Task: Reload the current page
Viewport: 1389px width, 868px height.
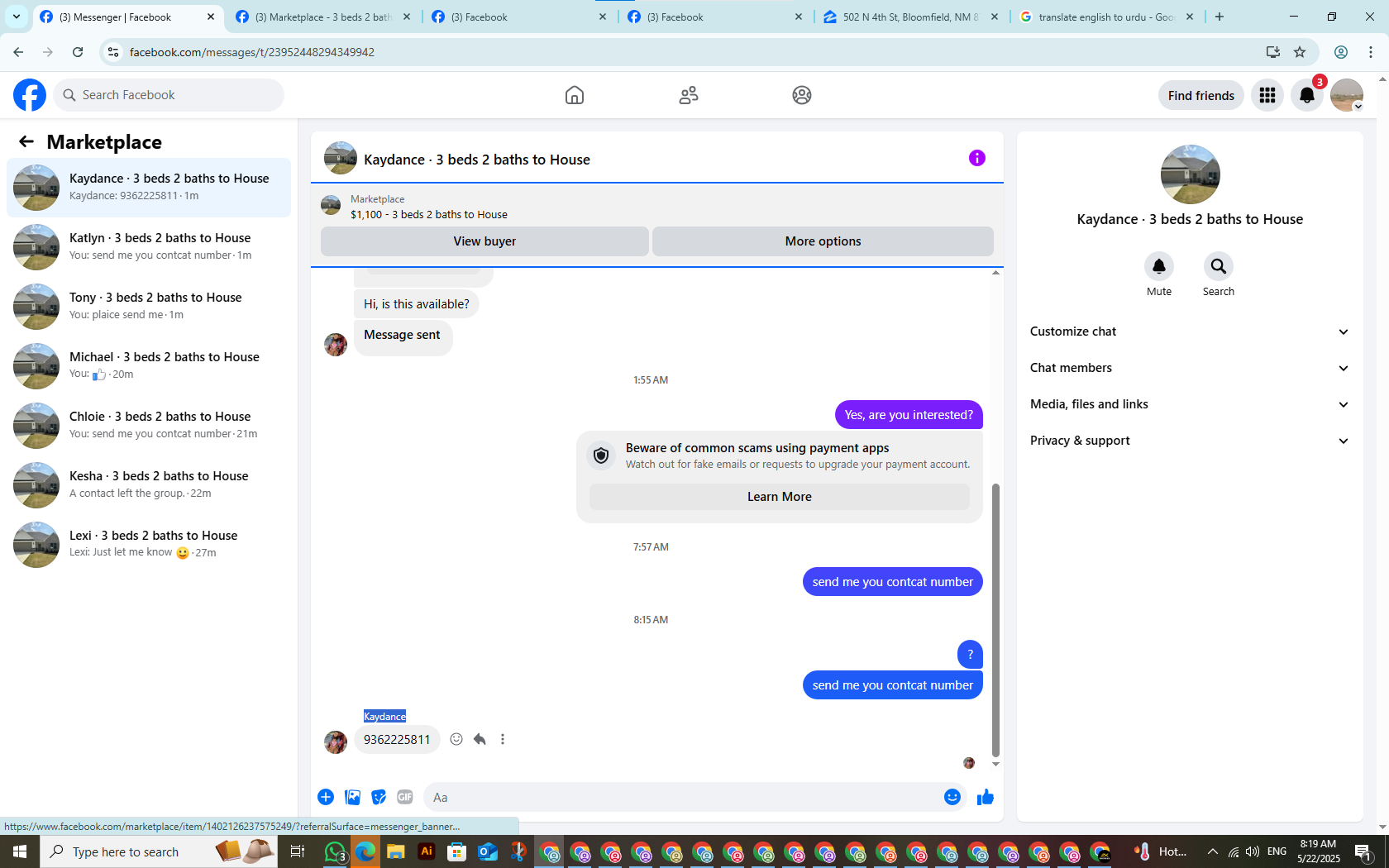Action: [78, 52]
